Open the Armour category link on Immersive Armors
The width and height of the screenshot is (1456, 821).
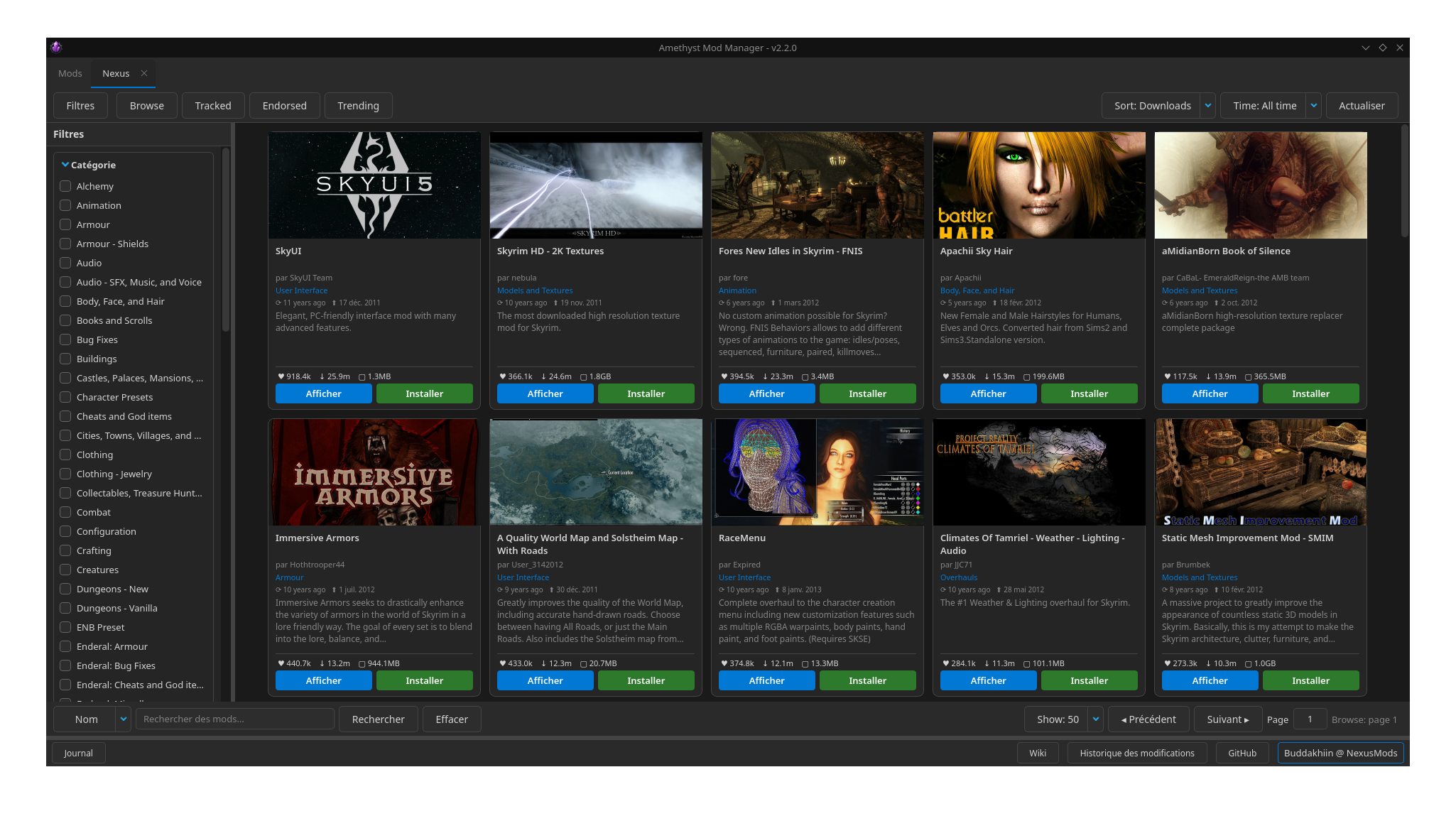290,577
